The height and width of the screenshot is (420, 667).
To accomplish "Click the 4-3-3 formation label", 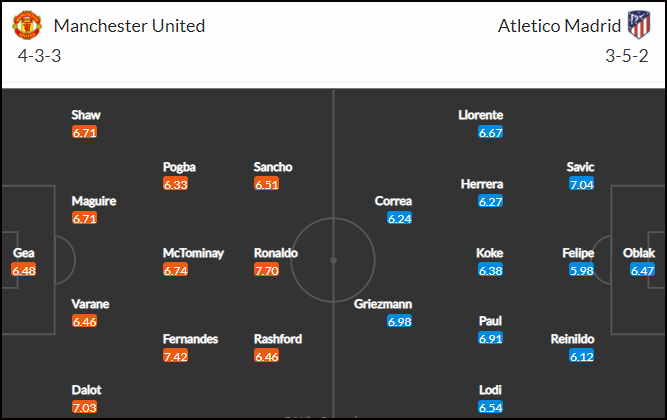I will point(39,56).
